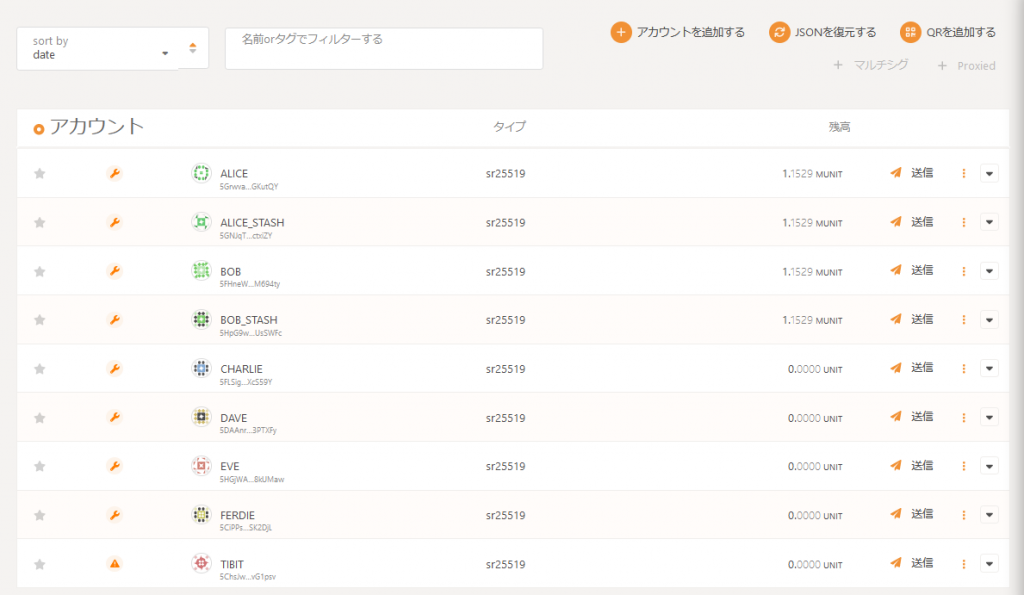Image resolution: width=1024 pixels, height=595 pixels.
Task: Open the sort by date dropdown
Action: pos(98,49)
